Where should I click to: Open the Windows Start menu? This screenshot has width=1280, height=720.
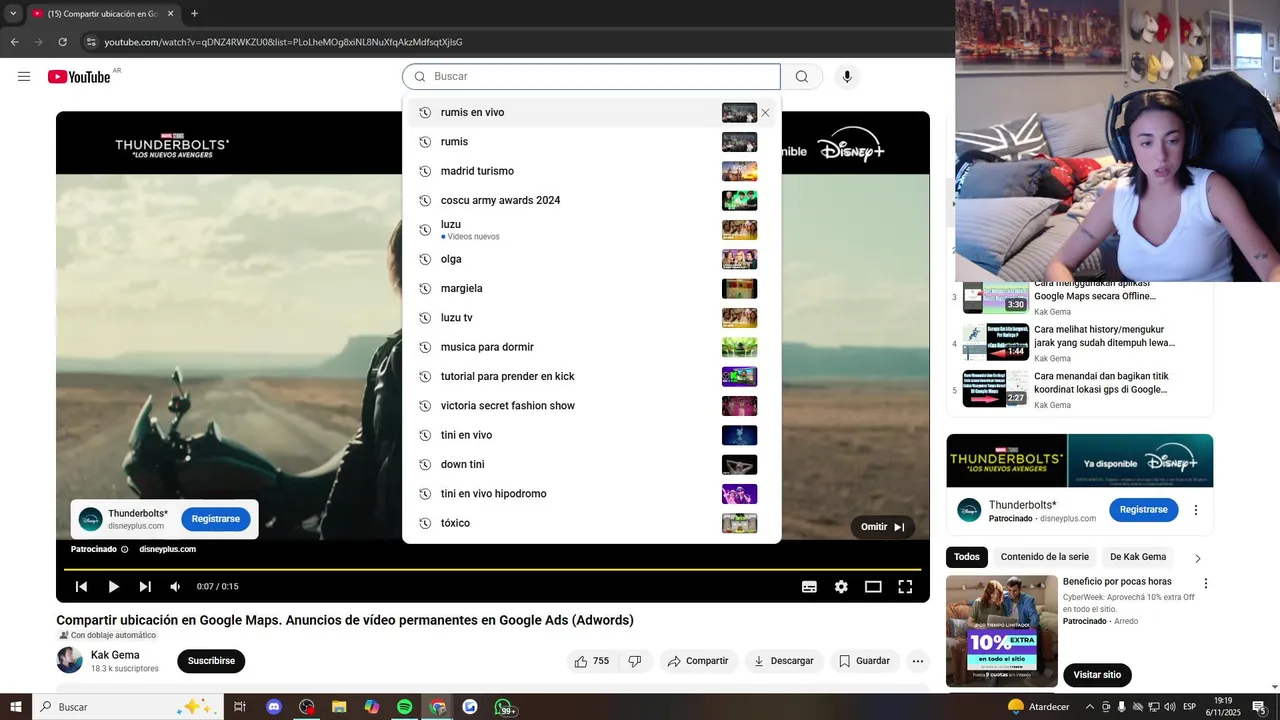tap(16, 707)
